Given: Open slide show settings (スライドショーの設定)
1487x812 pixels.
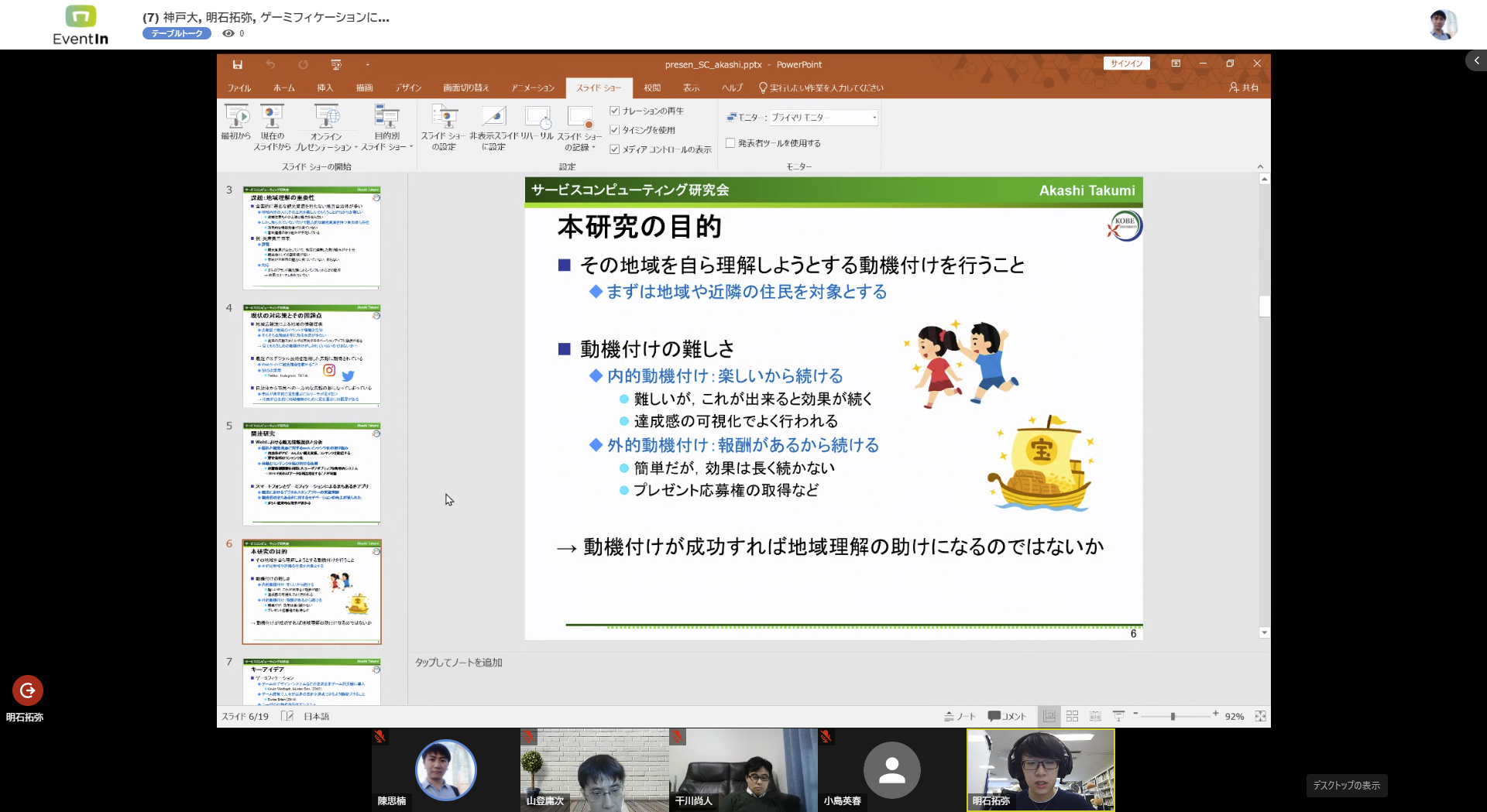Looking at the screenshot, I should [x=445, y=118].
